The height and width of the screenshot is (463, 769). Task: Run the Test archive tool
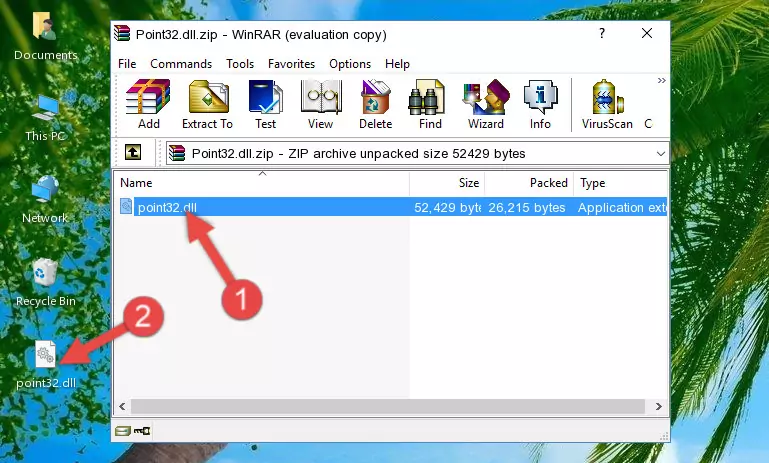point(265,104)
